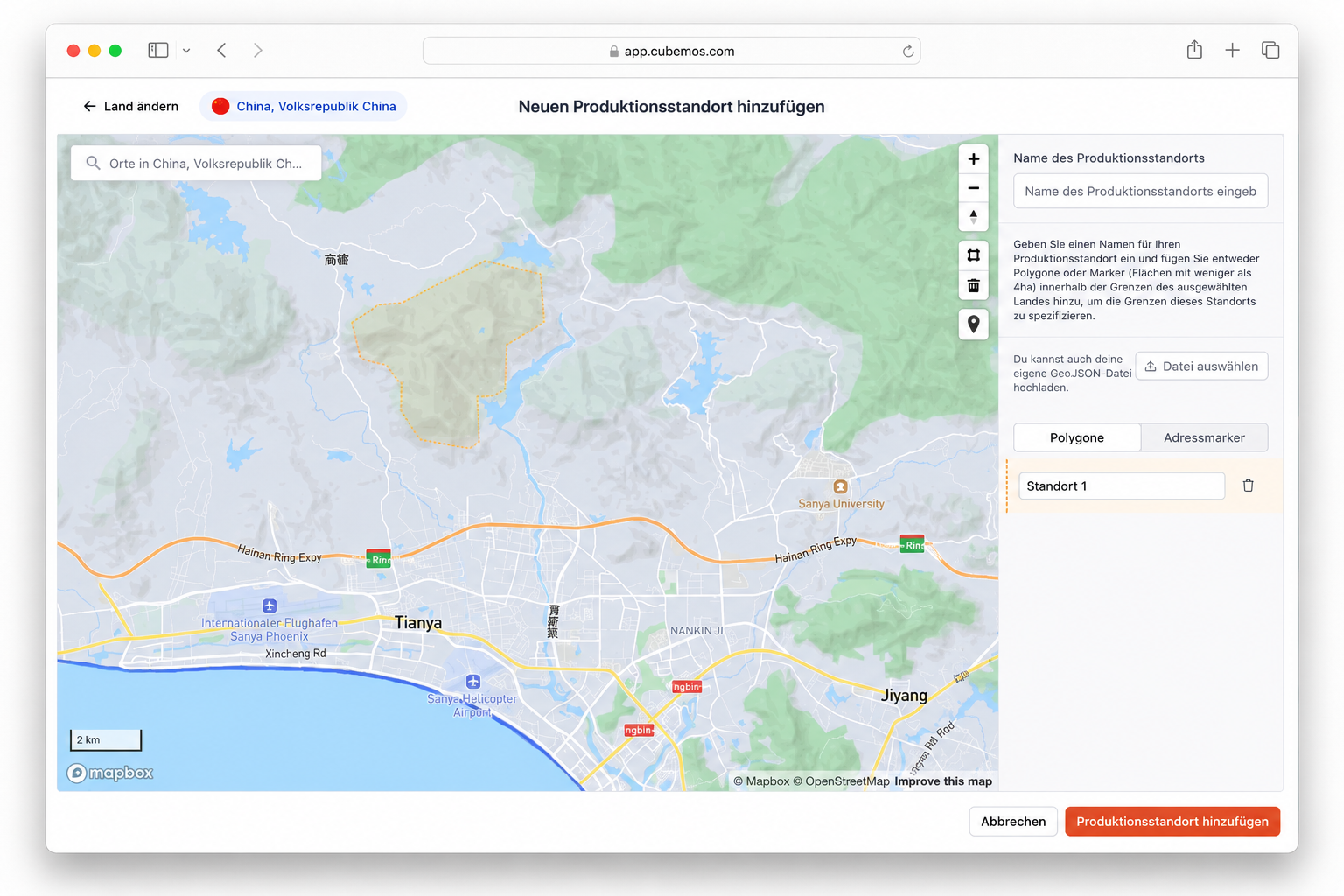Switch to Polygone tab
Screen dimensions: 1344x896
pos(1077,437)
